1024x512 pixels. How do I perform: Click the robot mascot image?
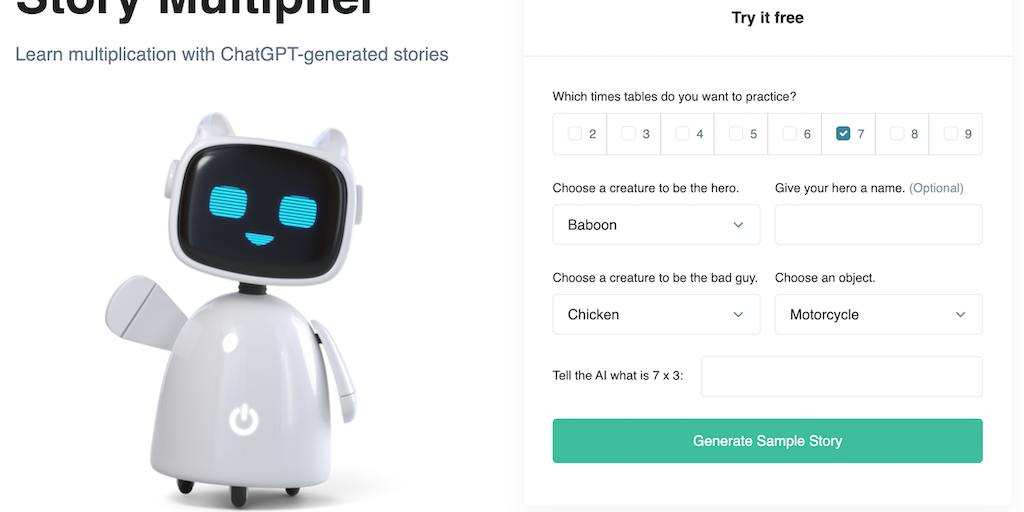coord(234,304)
